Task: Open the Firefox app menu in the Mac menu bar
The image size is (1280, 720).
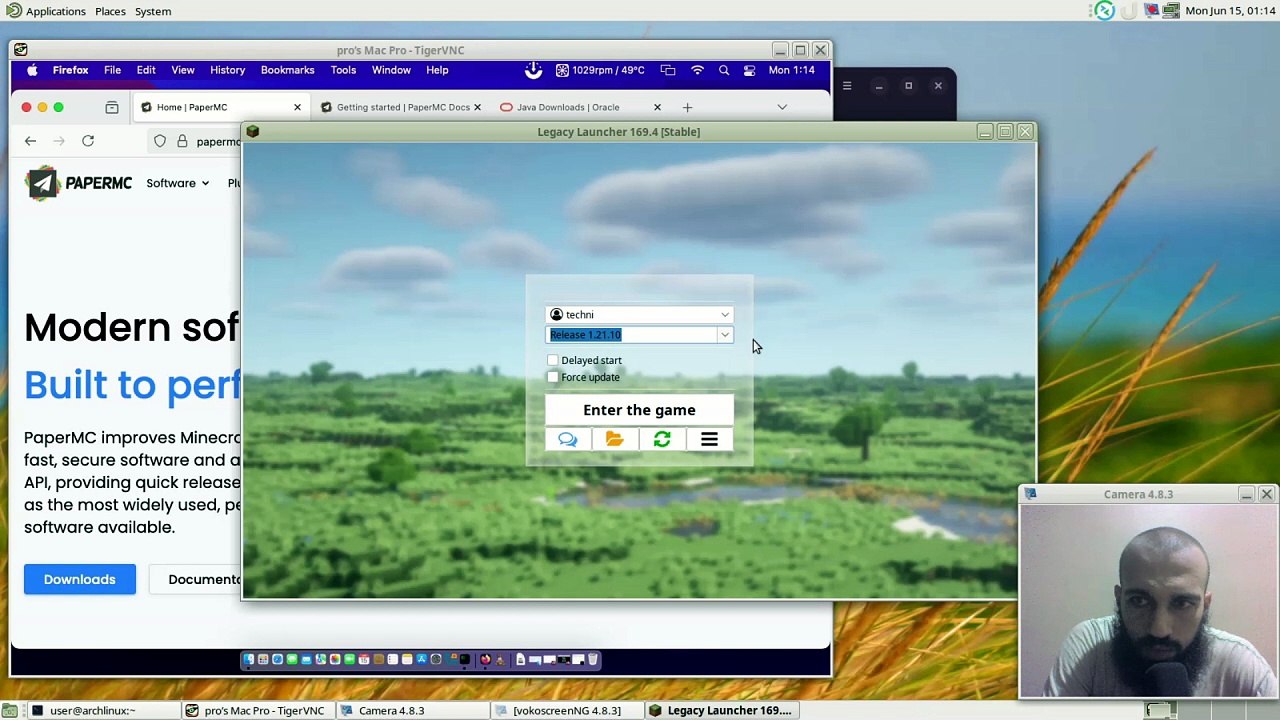Action: (x=70, y=70)
